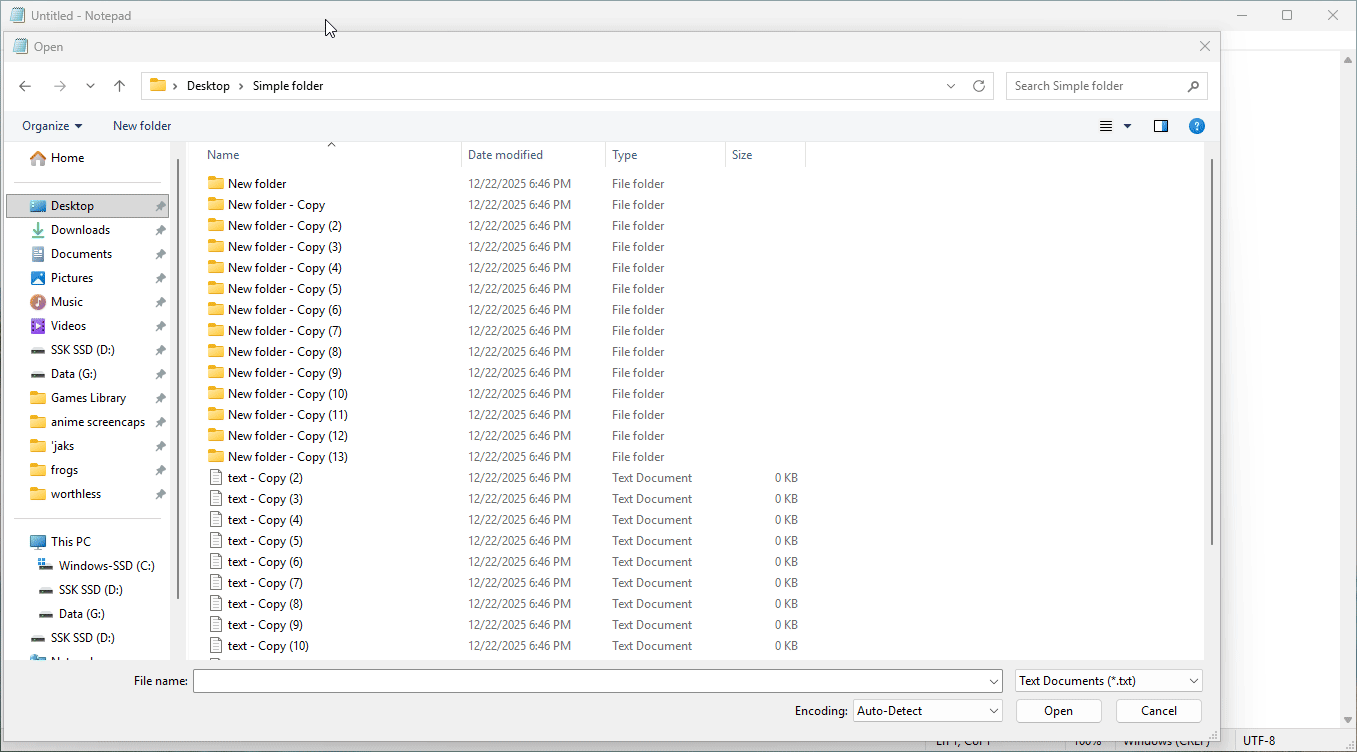The height and width of the screenshot is (752, 1357).
Task: Click the pin icon beside frogs
Action: (160, 470)
